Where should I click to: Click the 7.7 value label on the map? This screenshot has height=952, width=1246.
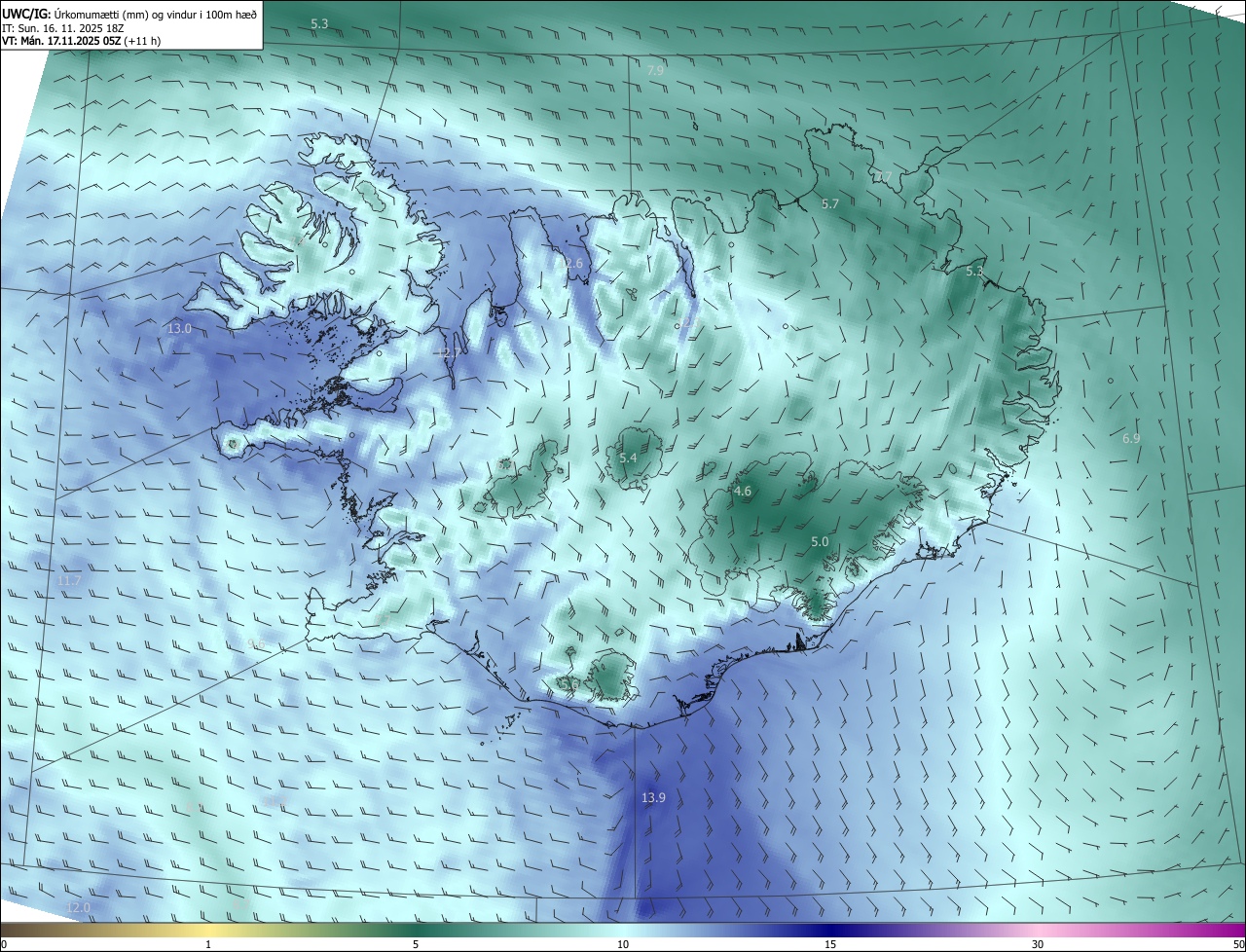pos(883,176)
